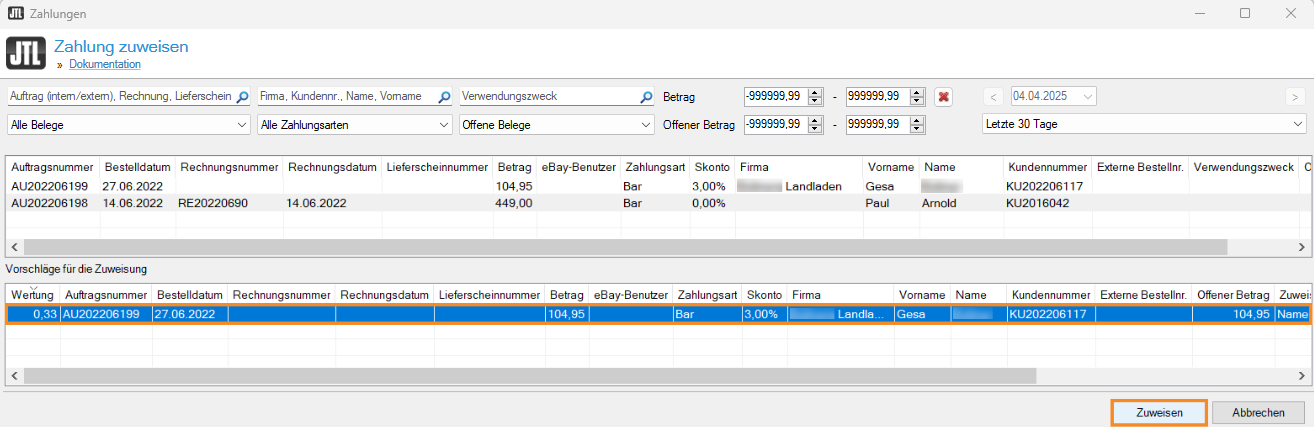Screen dimensions: 1314x427
Task: Go to the previous date with left arrow
Action: coord(994,97)
